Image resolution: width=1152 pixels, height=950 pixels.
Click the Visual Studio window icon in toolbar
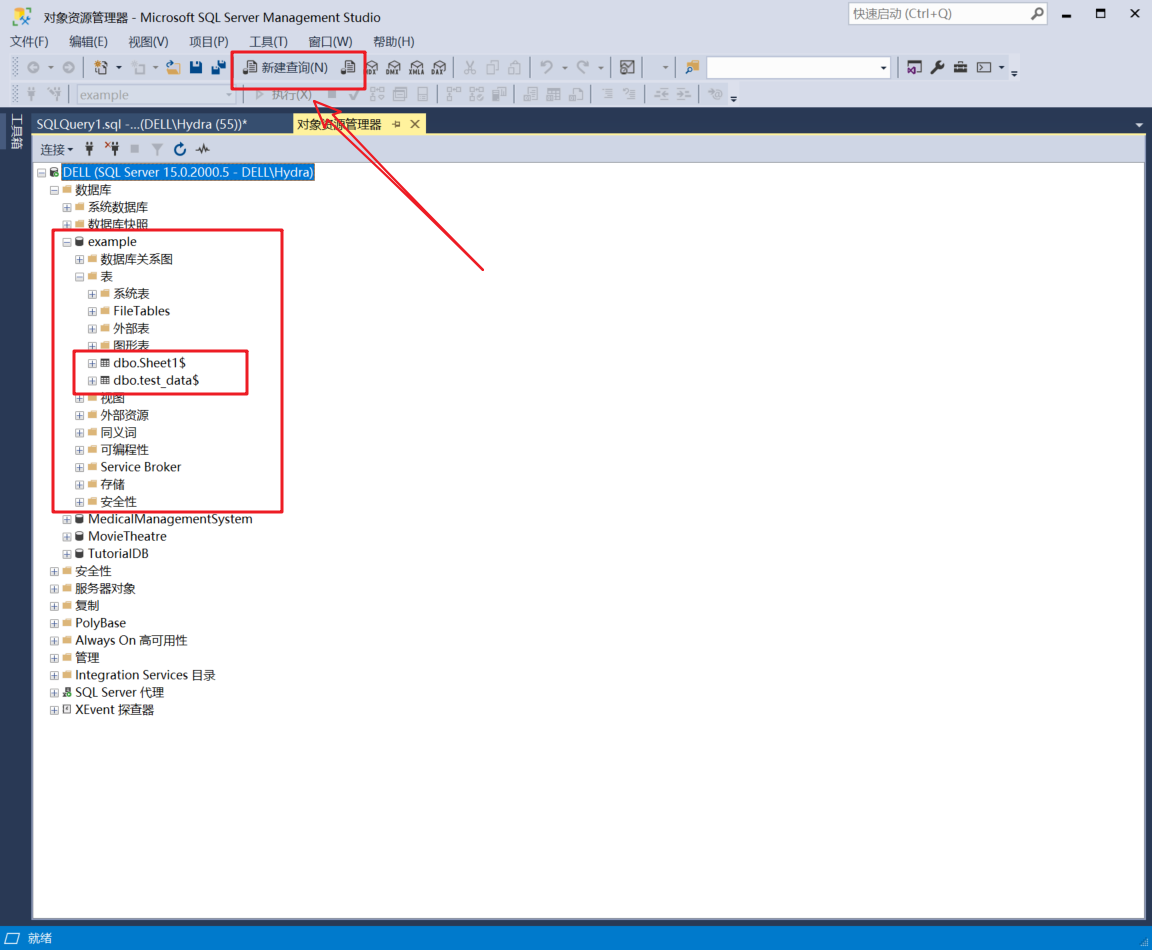(914, 68)
